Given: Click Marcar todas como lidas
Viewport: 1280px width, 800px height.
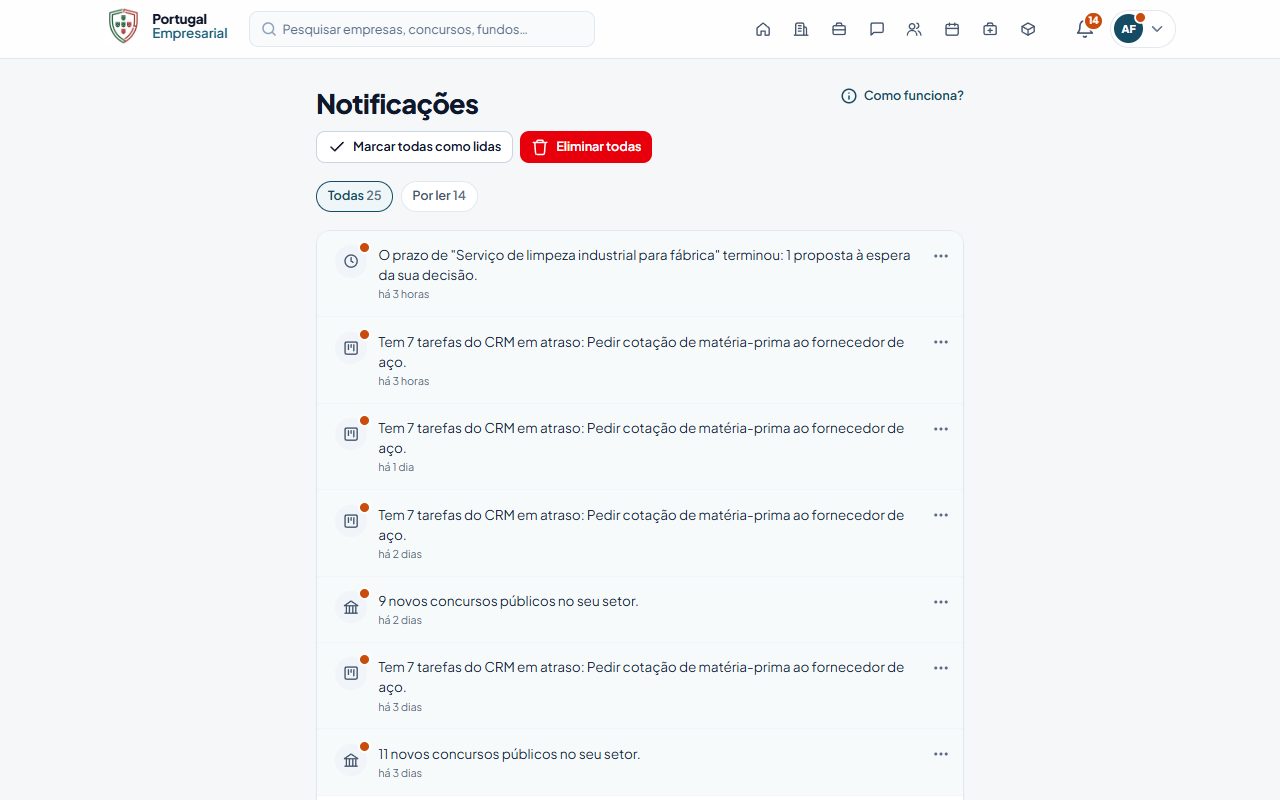Looking at the screenshot, I should click(x=414, y=147).
